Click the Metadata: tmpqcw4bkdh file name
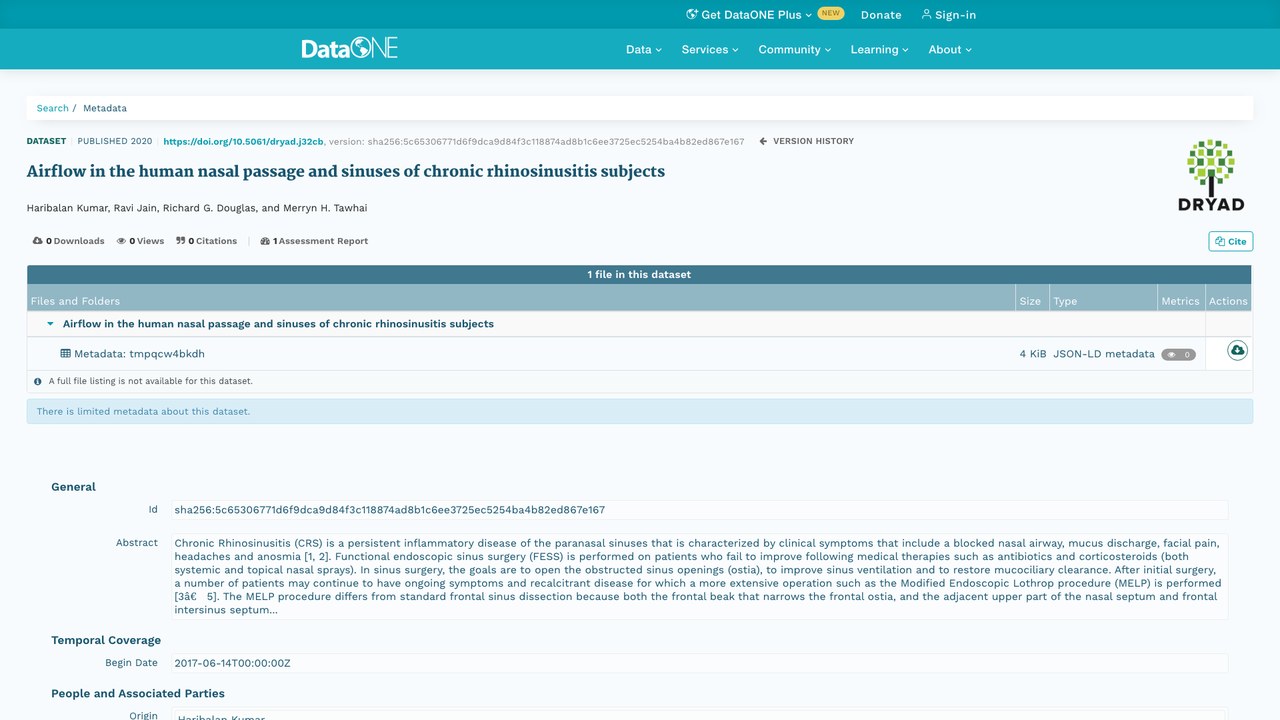The height and width of the screenshot is (720, 1280). pyautogui.click(x=139, y=354)
